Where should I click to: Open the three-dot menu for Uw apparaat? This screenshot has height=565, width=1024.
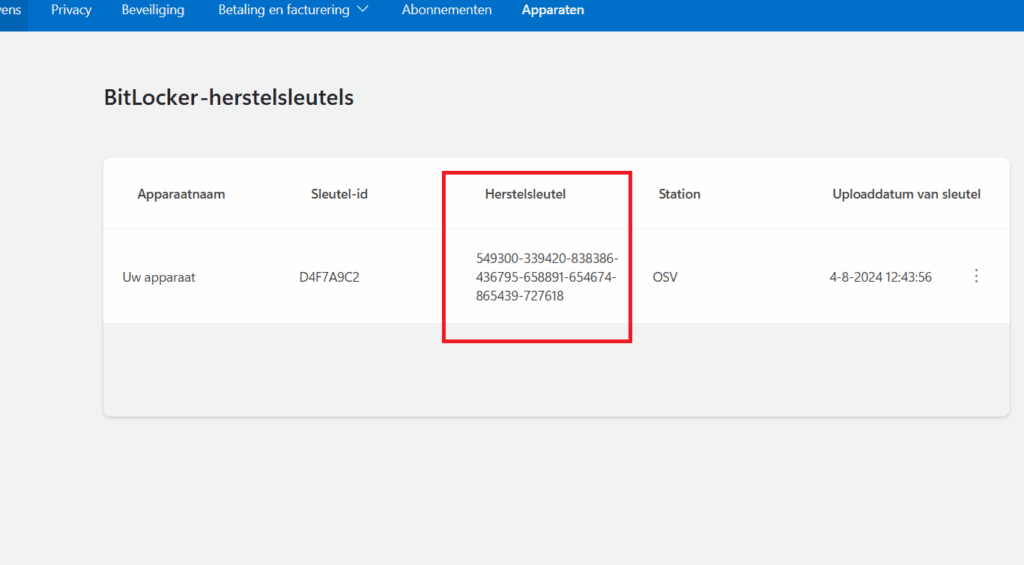[x=976, y=276]
